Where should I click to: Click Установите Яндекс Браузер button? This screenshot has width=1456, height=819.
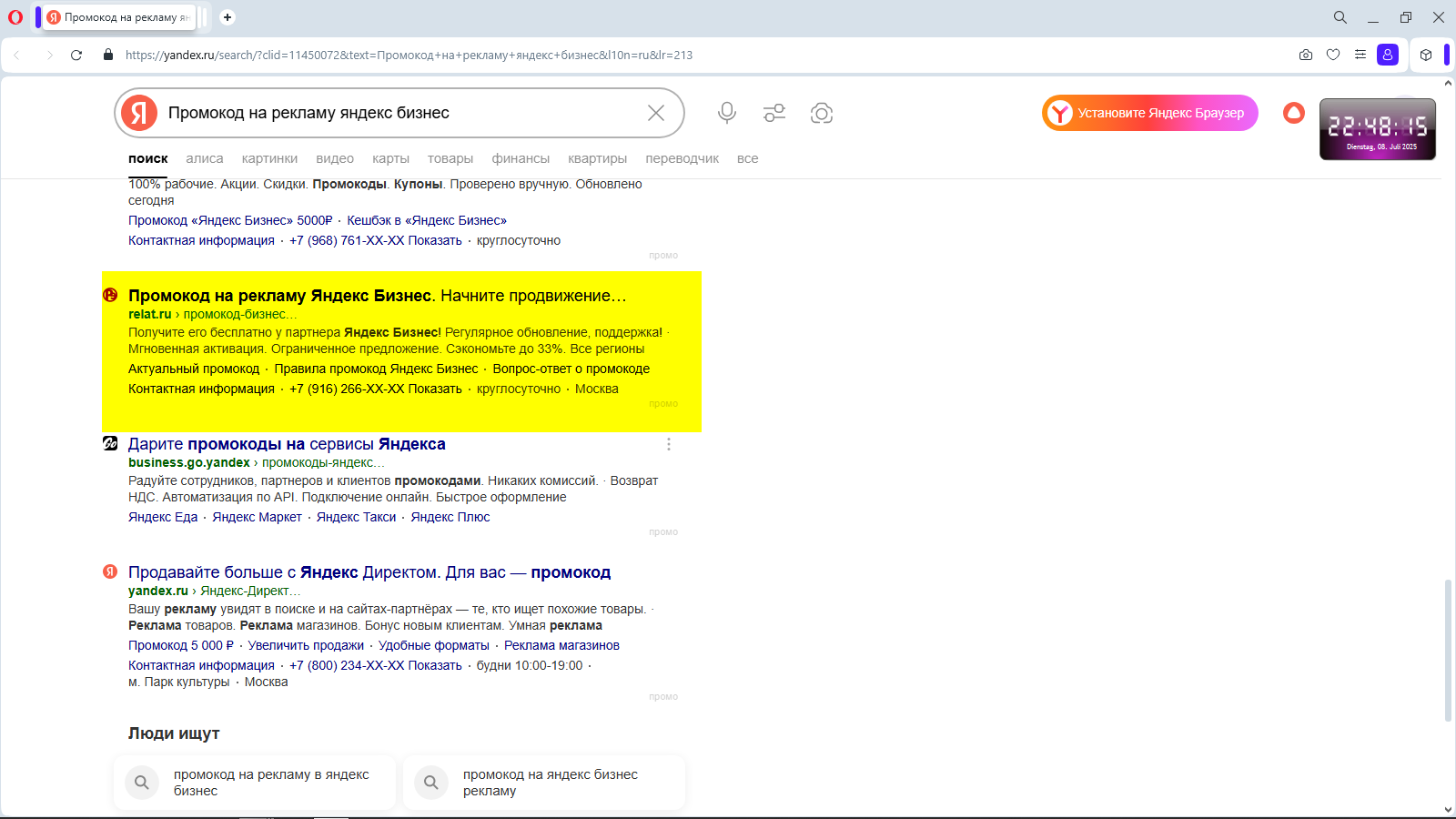1150,113
